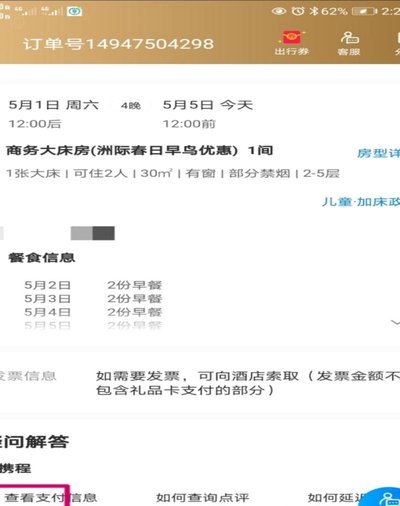Tap 如何延迟 FAQ item

pos(334,497)
